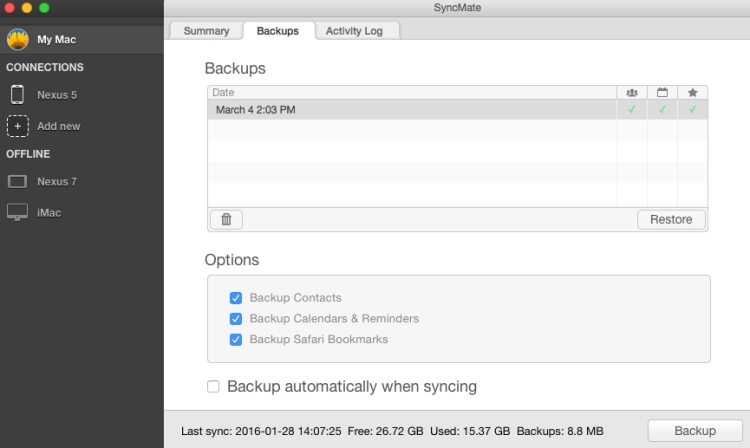Click the calendar checkmark for March 4 backup
Screen dimensions: 750x448
click(x=662, y=109)
